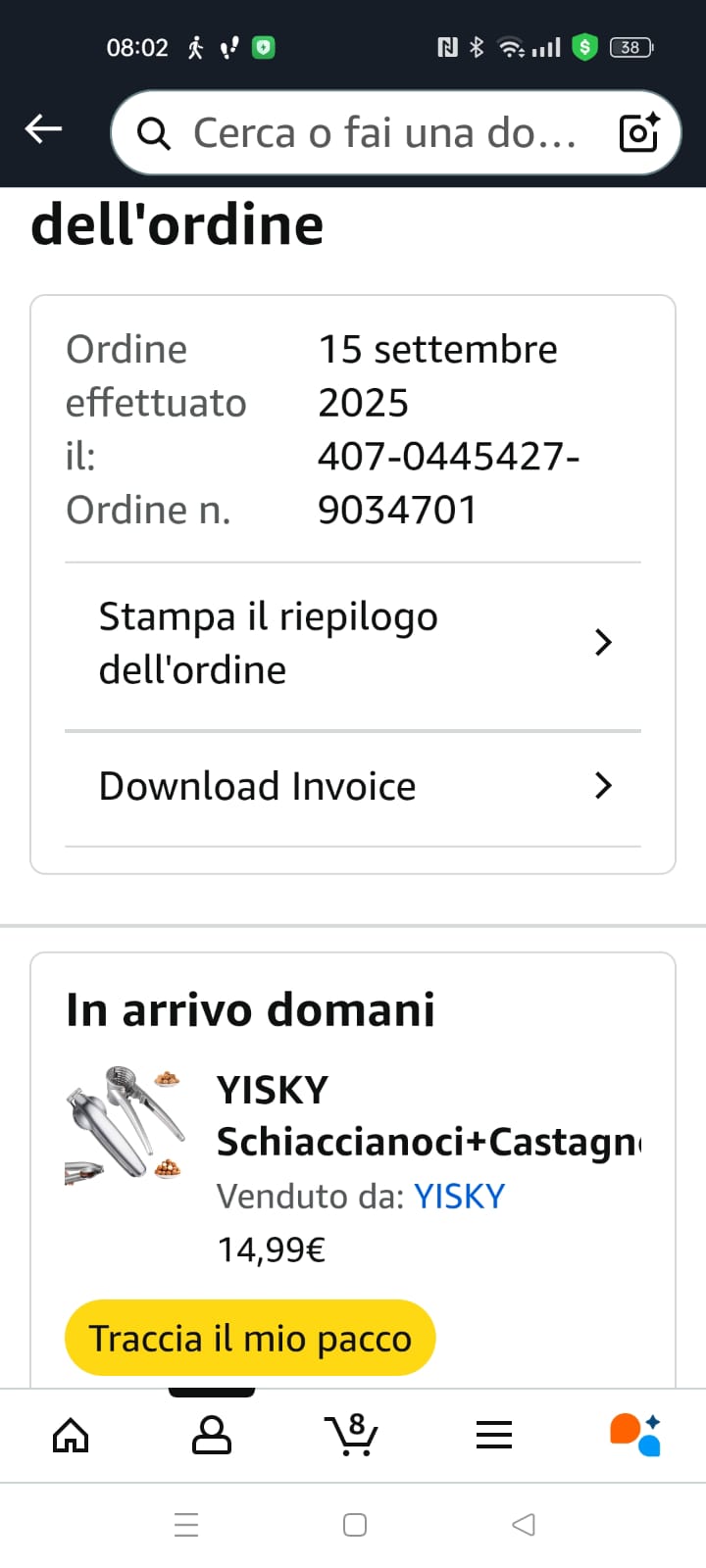Open shopping cart with 8 items
The width and height of the screenshot is (706, 1568).
tap(351, 1434)
